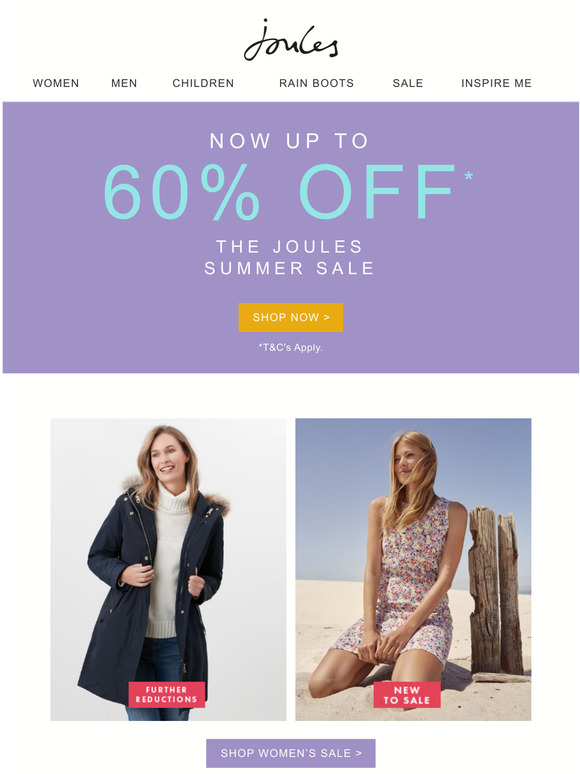Open the navy parka coat image
This screenshot has width=580, height=774.
[168, 569]
